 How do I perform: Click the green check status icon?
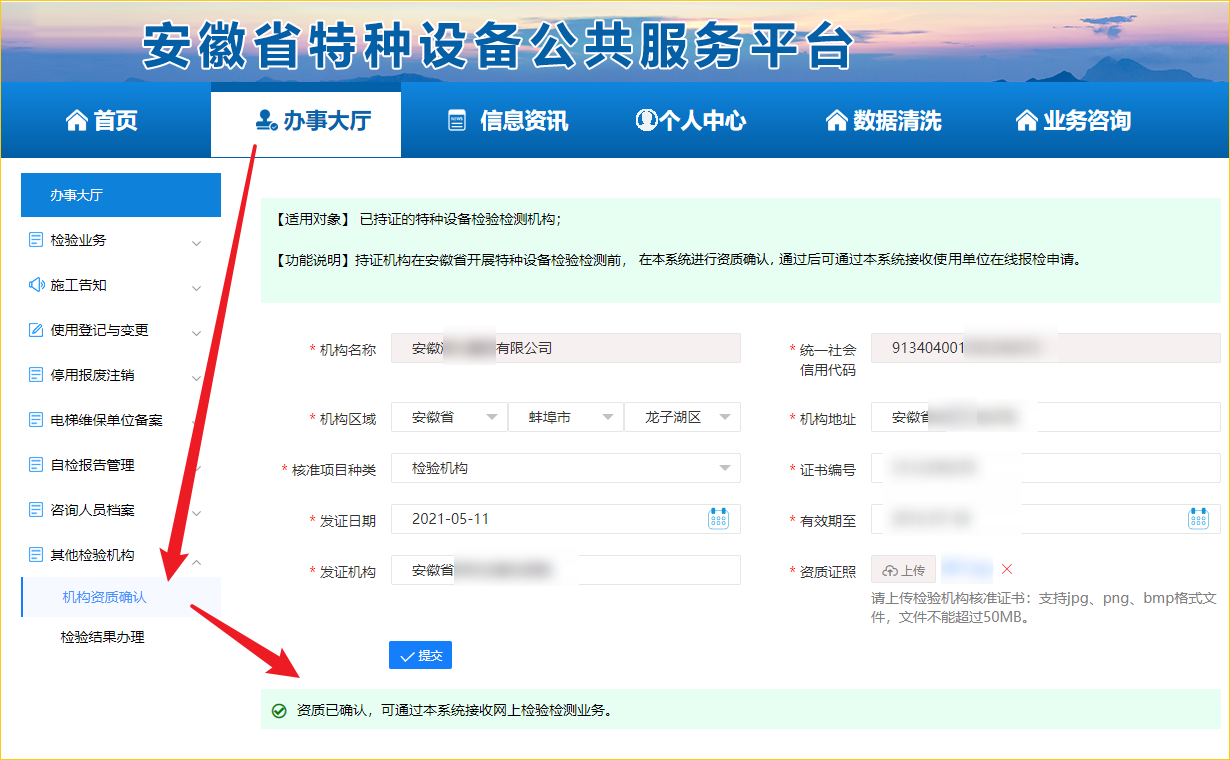point(279,711)
